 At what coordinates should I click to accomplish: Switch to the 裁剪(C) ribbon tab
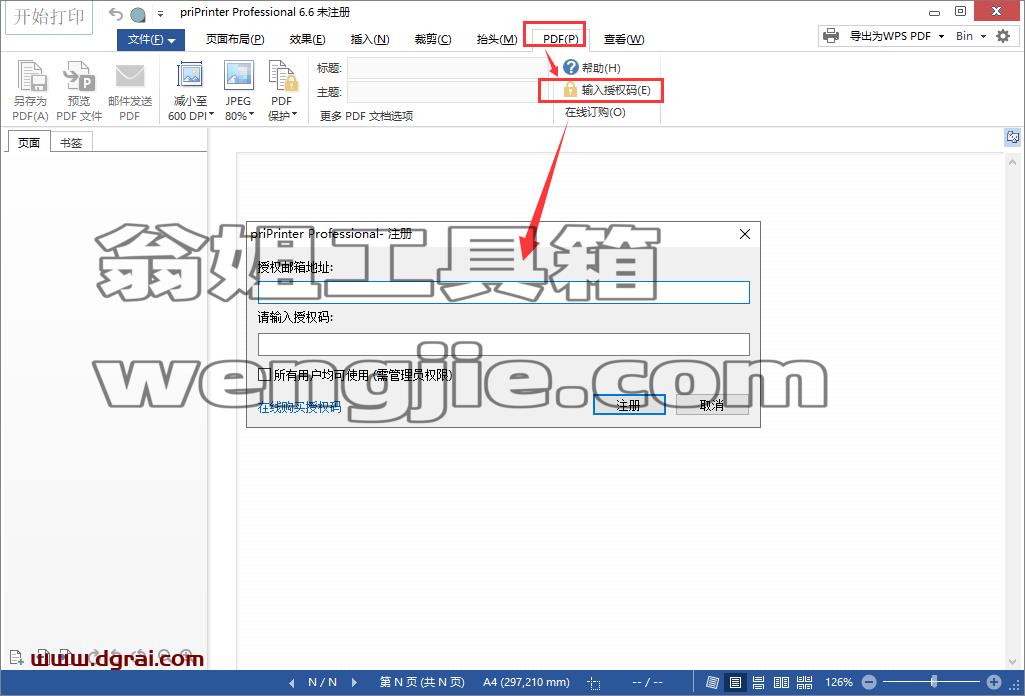pos(433,39)
